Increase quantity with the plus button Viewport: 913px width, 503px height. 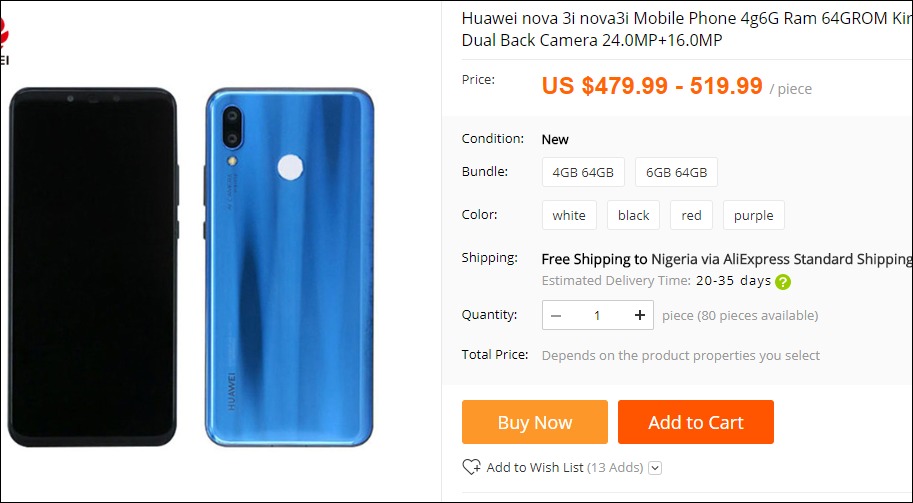pos(639,315)
